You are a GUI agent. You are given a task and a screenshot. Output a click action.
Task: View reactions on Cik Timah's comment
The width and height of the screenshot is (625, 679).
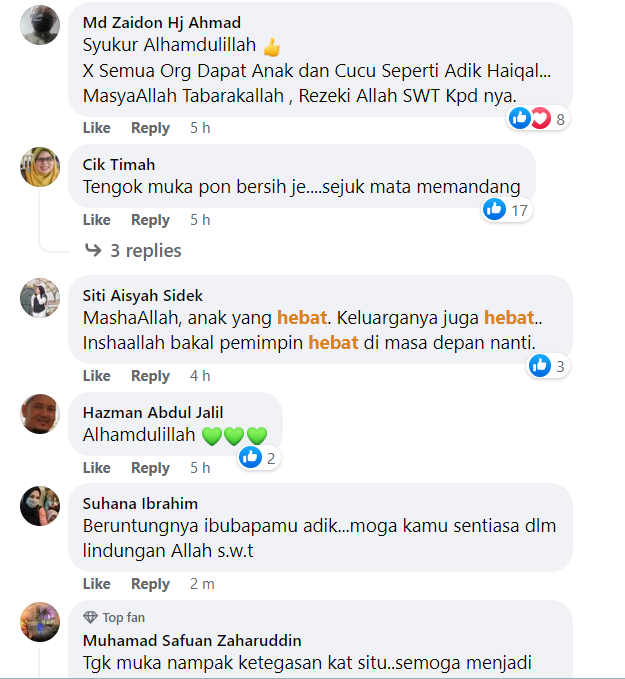[506, 210]
